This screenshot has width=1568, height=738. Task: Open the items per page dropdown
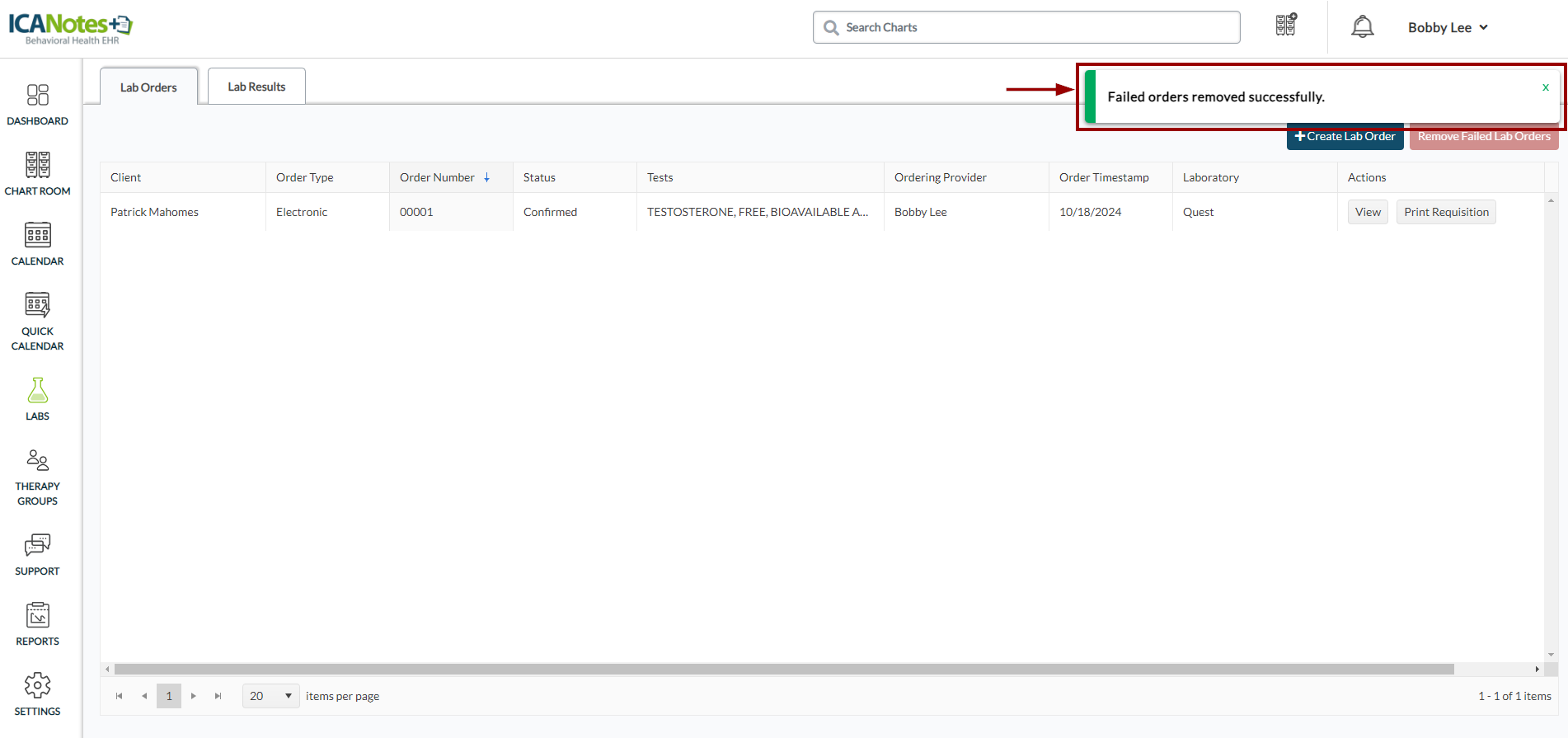tap(270, 696)
